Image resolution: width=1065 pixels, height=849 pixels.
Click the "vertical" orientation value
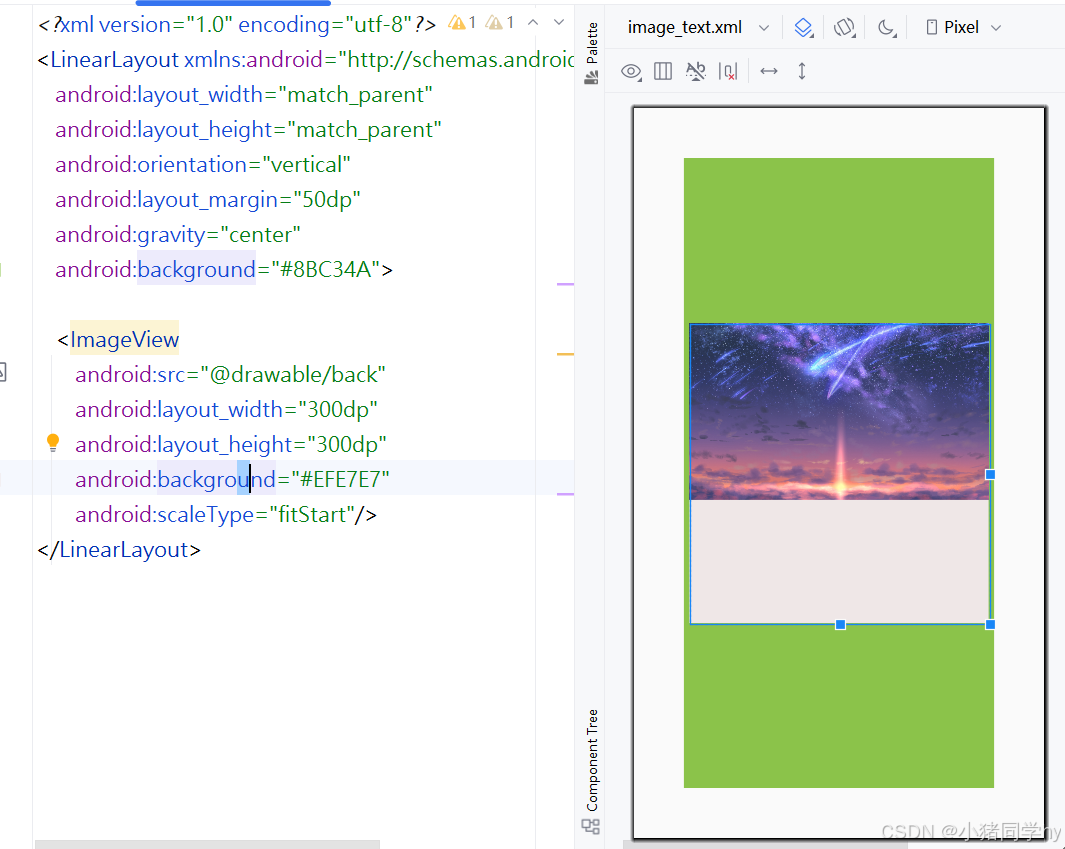coord(306,164)
